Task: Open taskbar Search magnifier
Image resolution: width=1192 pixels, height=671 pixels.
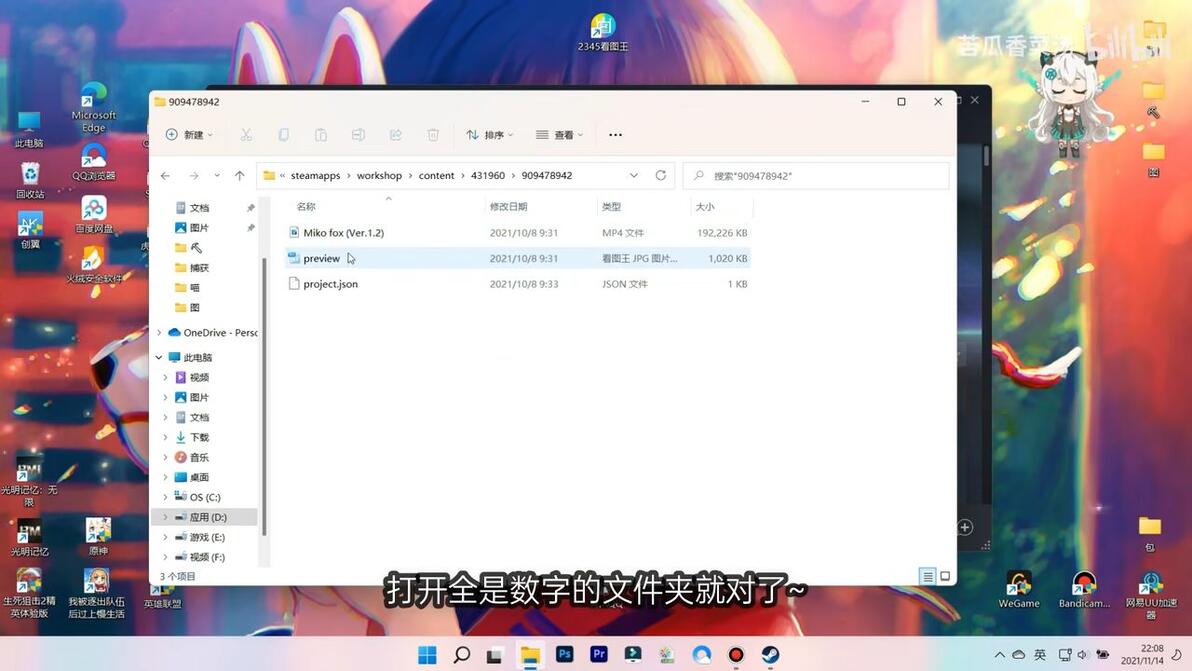Action: [x=461, y=654]
